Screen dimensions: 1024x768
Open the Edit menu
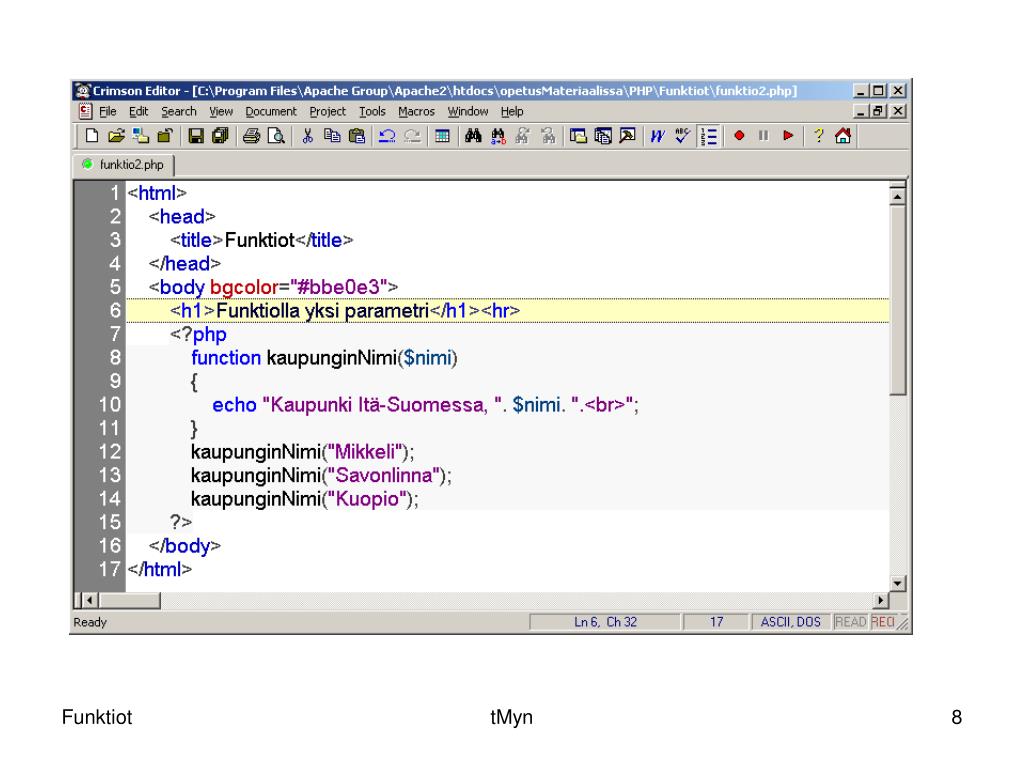[x=138, y=112]
